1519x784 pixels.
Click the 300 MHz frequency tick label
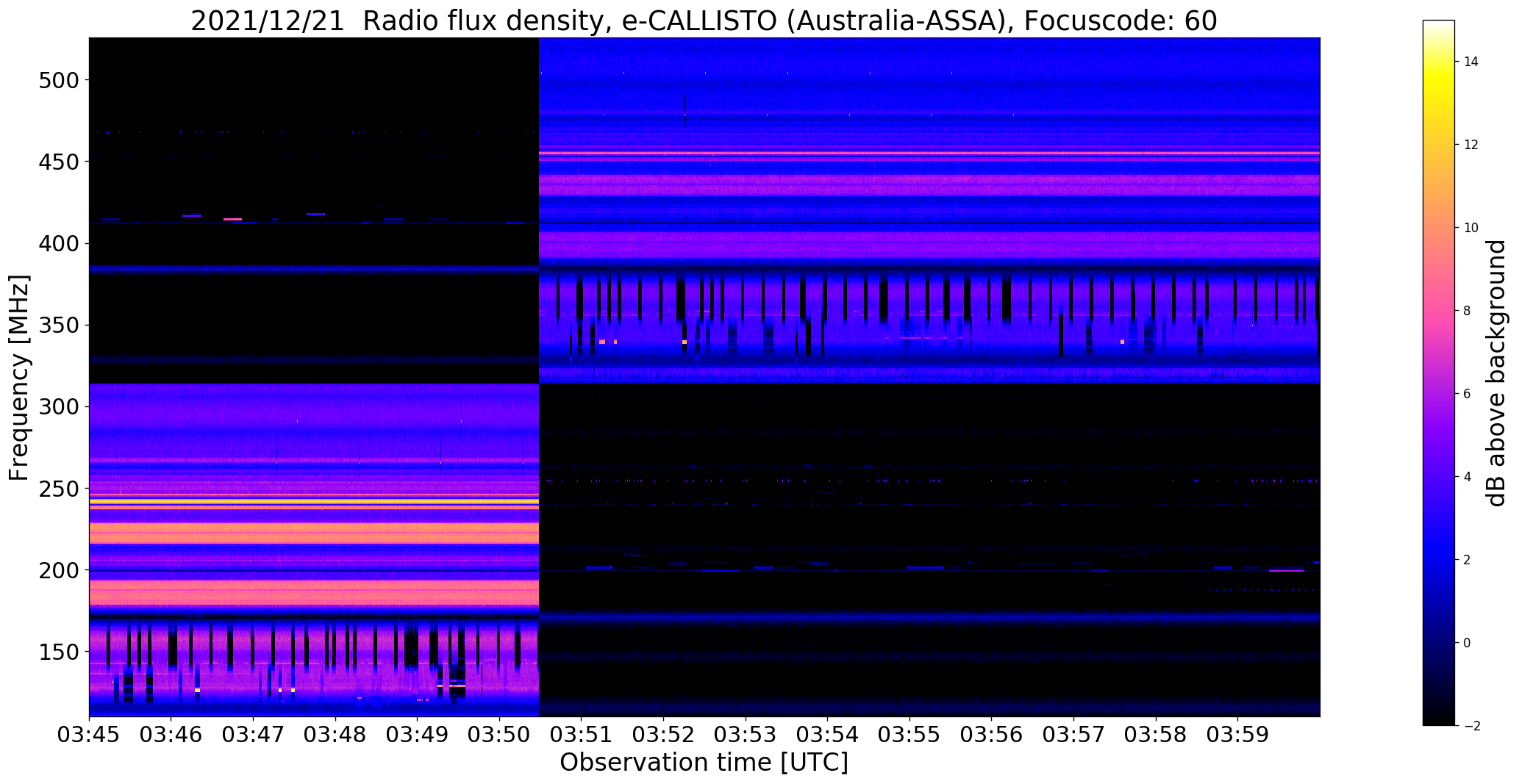[x=58, y=407]
